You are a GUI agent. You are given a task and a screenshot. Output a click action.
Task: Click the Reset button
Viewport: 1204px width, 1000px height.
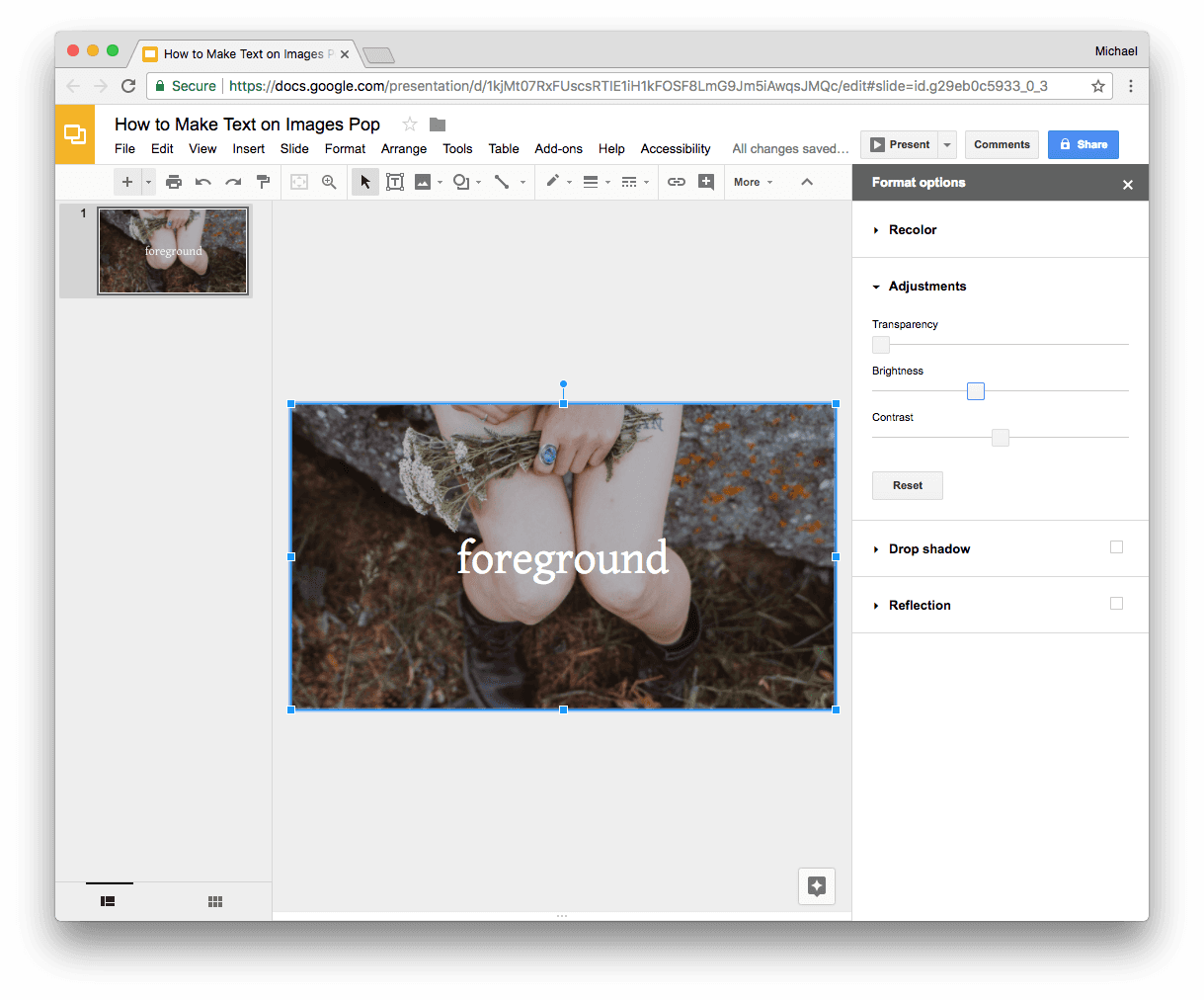coord(908,485)
